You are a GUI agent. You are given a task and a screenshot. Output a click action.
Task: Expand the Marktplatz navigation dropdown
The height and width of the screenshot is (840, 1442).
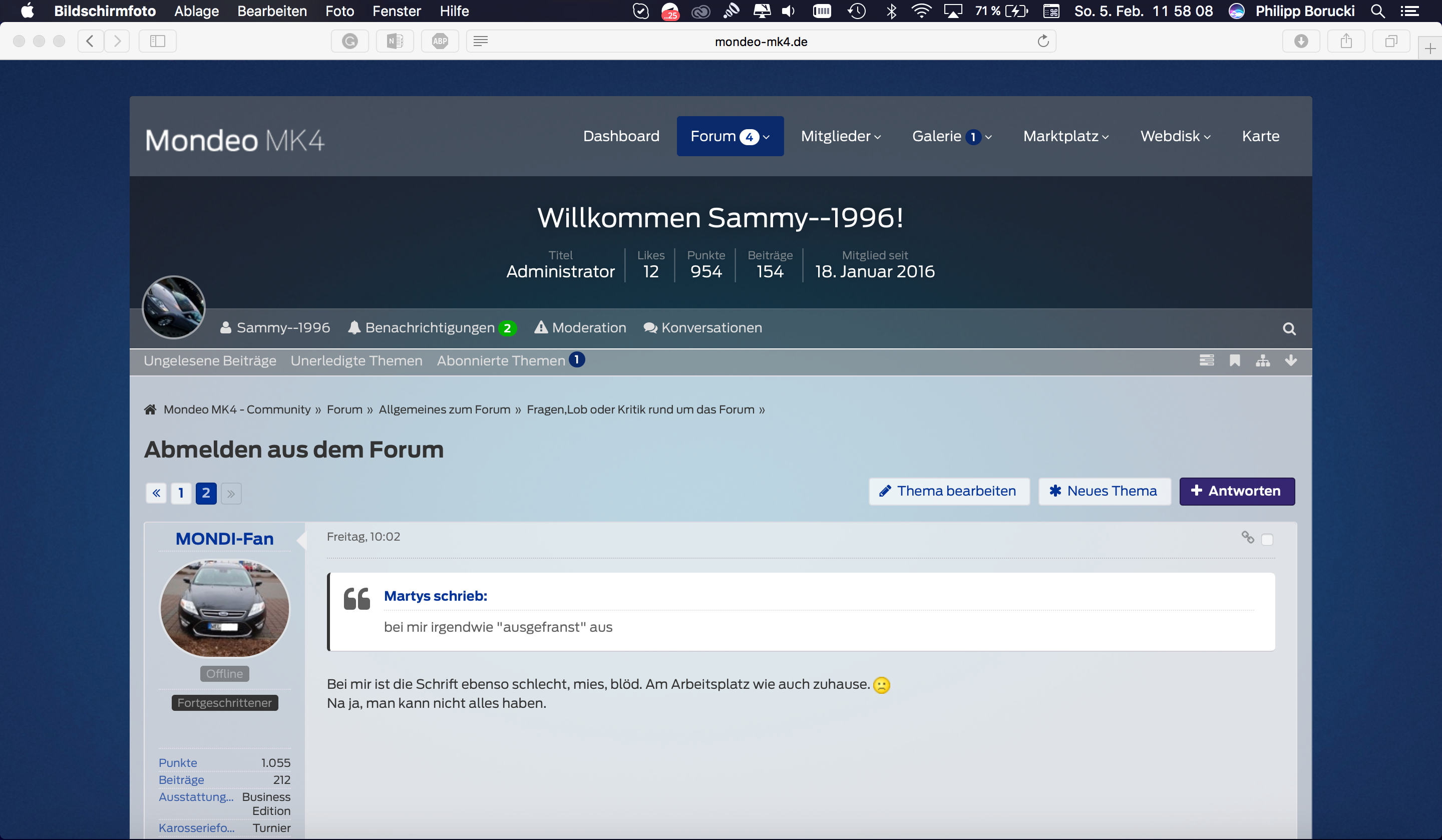coord(1065,136)
